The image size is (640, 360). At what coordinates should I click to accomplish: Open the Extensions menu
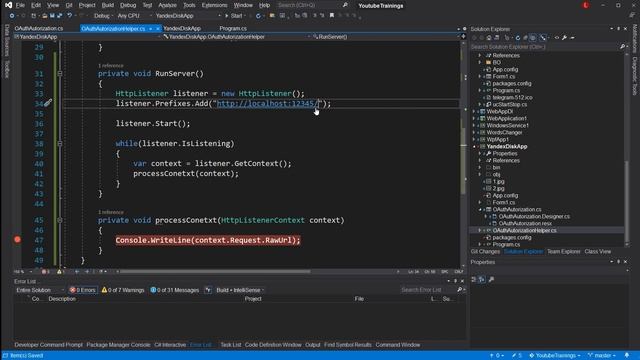coord(214,5)
